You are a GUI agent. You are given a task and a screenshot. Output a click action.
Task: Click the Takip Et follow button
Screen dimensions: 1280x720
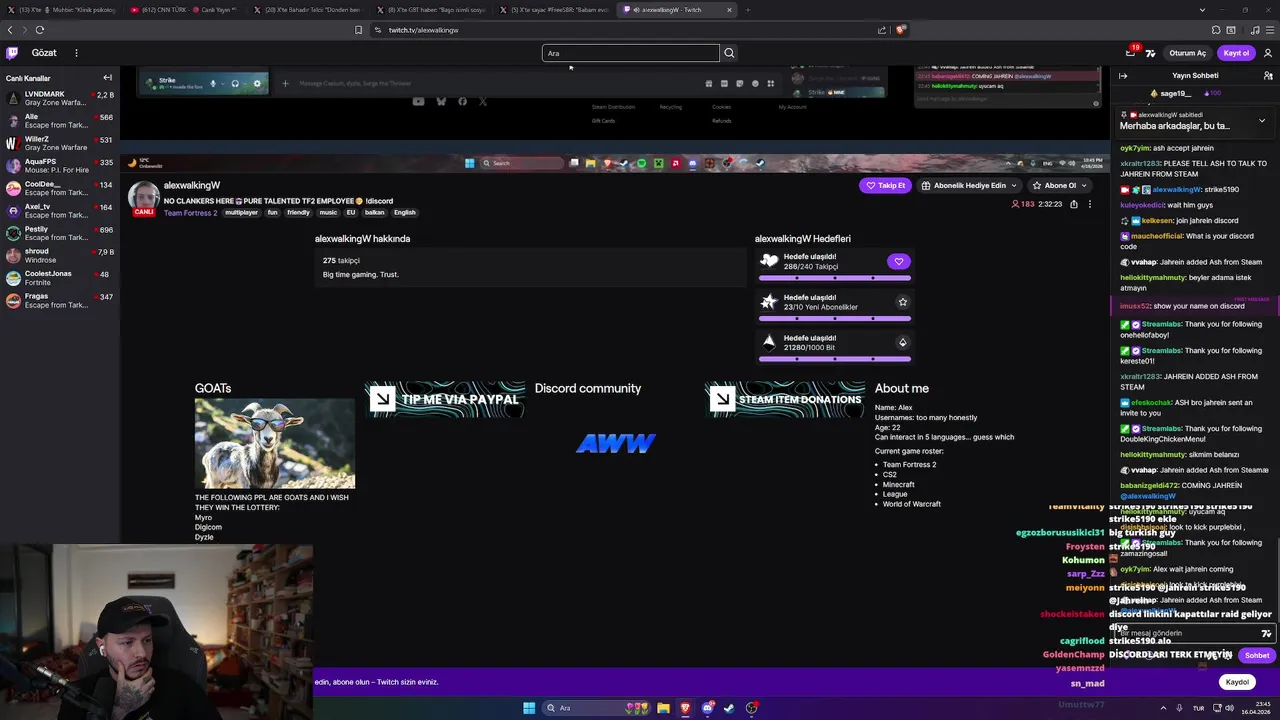tap(885, 185)
